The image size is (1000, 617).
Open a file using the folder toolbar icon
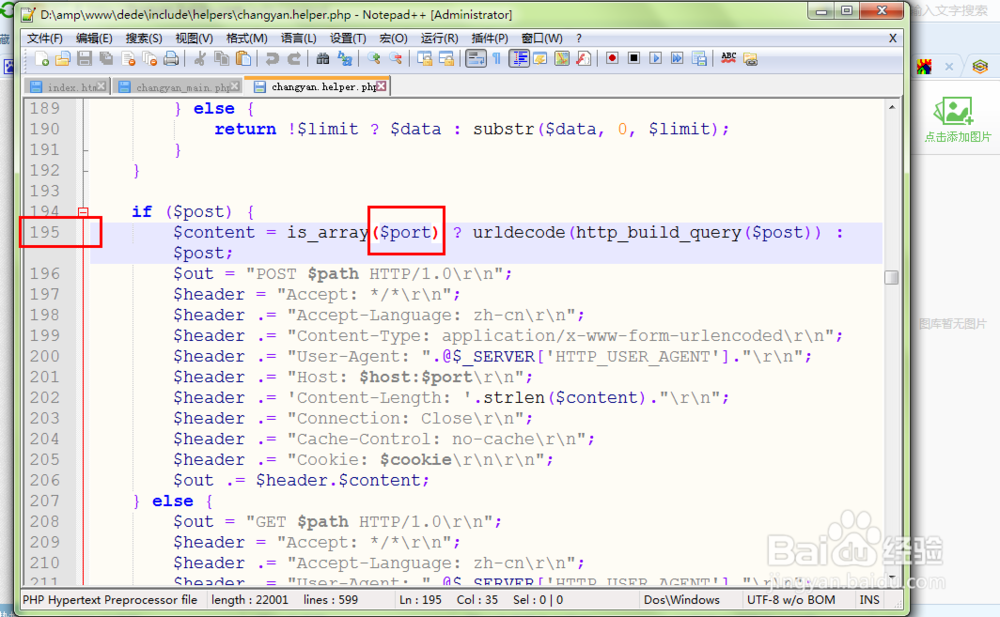point(63,59)
